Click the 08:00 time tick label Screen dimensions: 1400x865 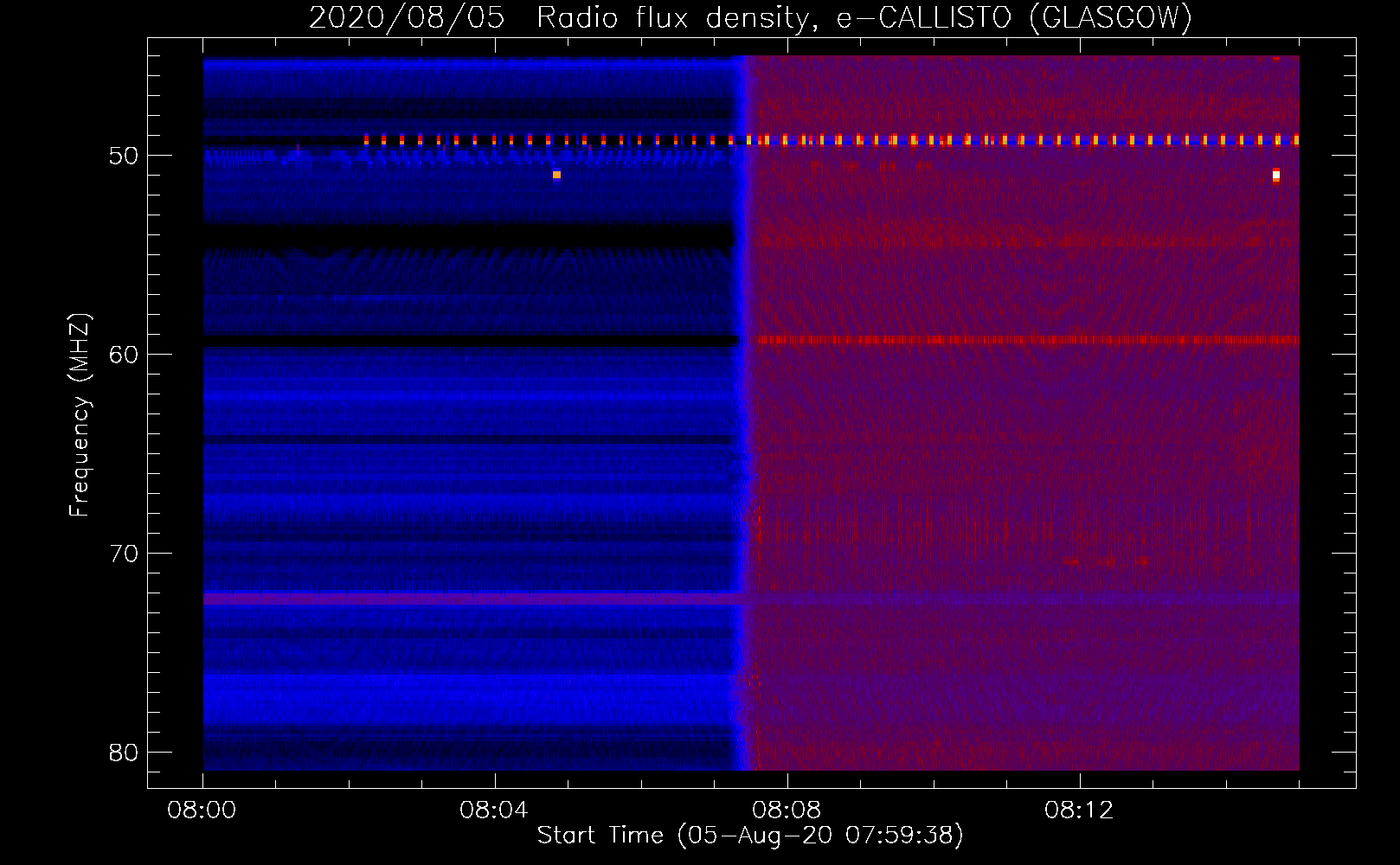pyautogui.click(x=202, y=811)
